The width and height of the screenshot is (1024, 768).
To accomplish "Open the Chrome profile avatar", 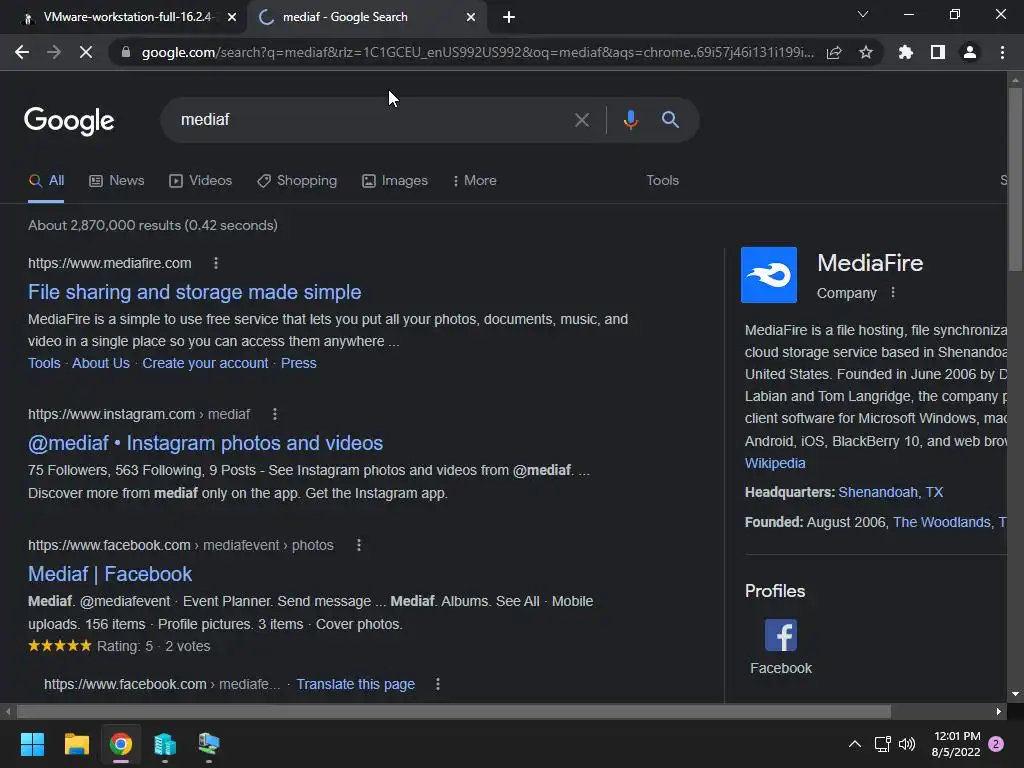I will [x=970, y=52].
